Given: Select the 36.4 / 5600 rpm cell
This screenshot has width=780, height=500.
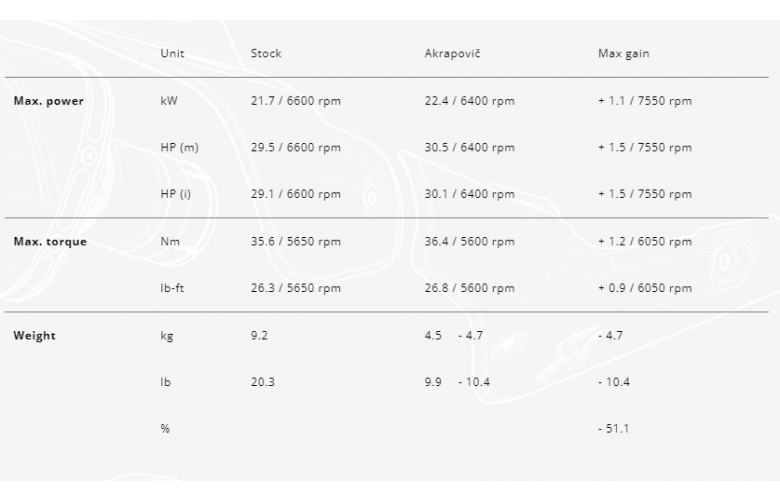Looking at the screenshot, I should (469, 242).
